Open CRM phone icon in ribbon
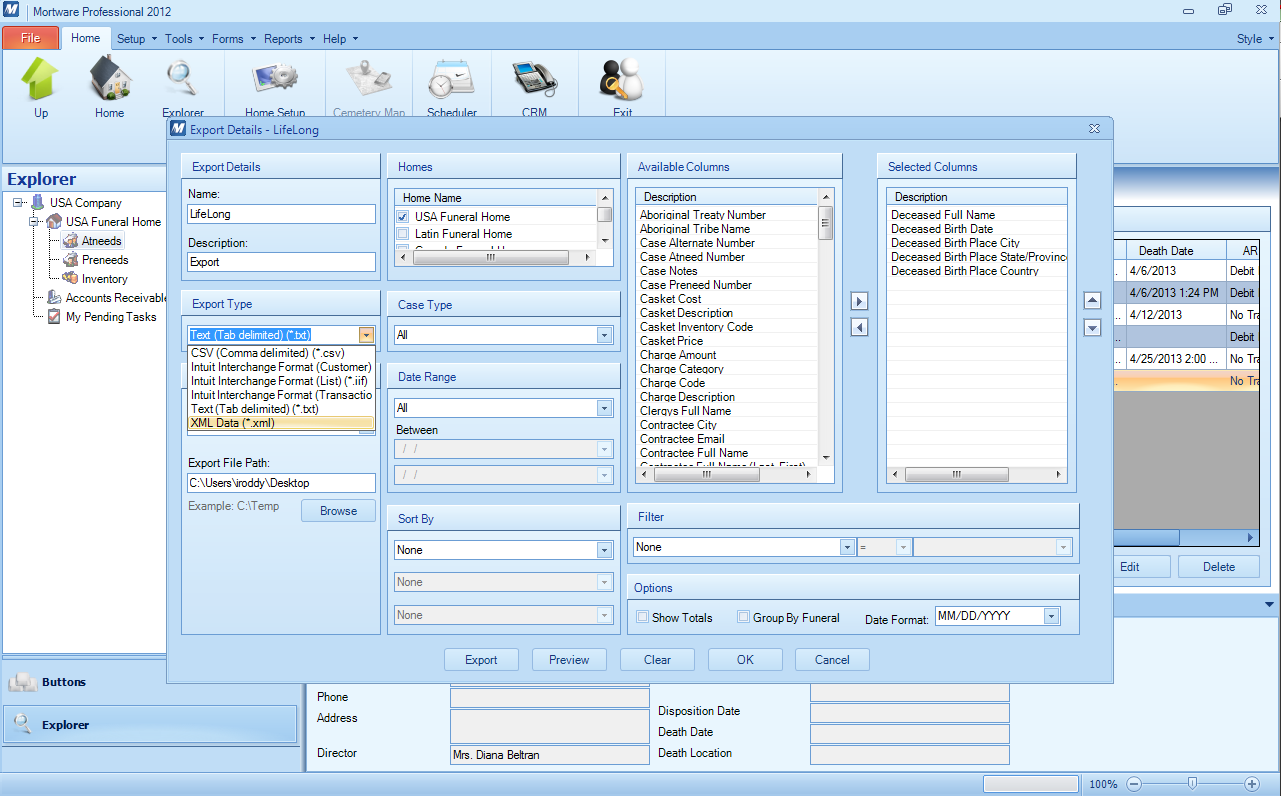This screenshot has height=796, width=1281. [535, 80]
